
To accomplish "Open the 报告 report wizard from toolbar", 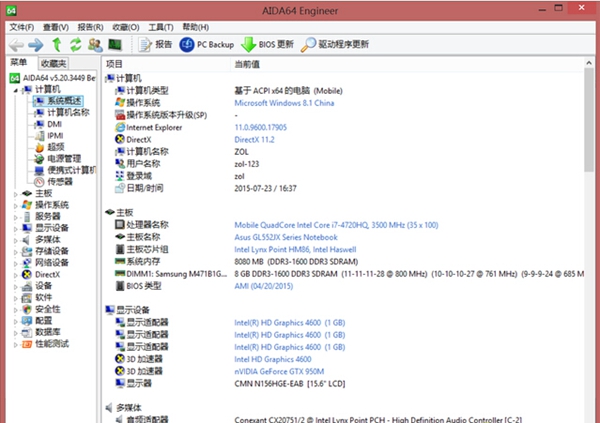I will (157, 45).
